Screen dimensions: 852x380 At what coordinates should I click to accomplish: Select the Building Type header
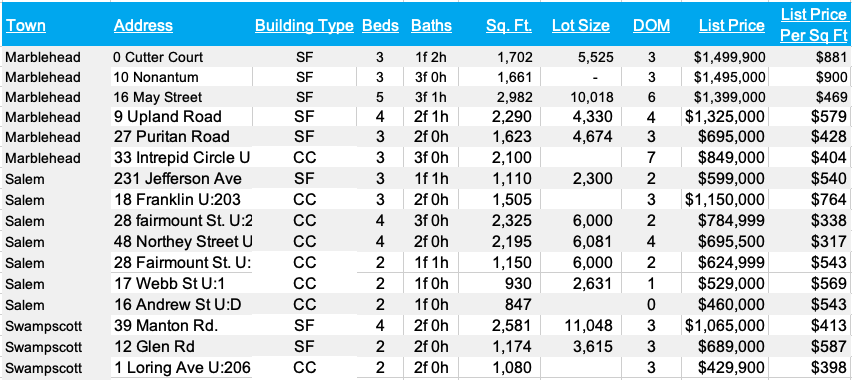coord(304,26)
